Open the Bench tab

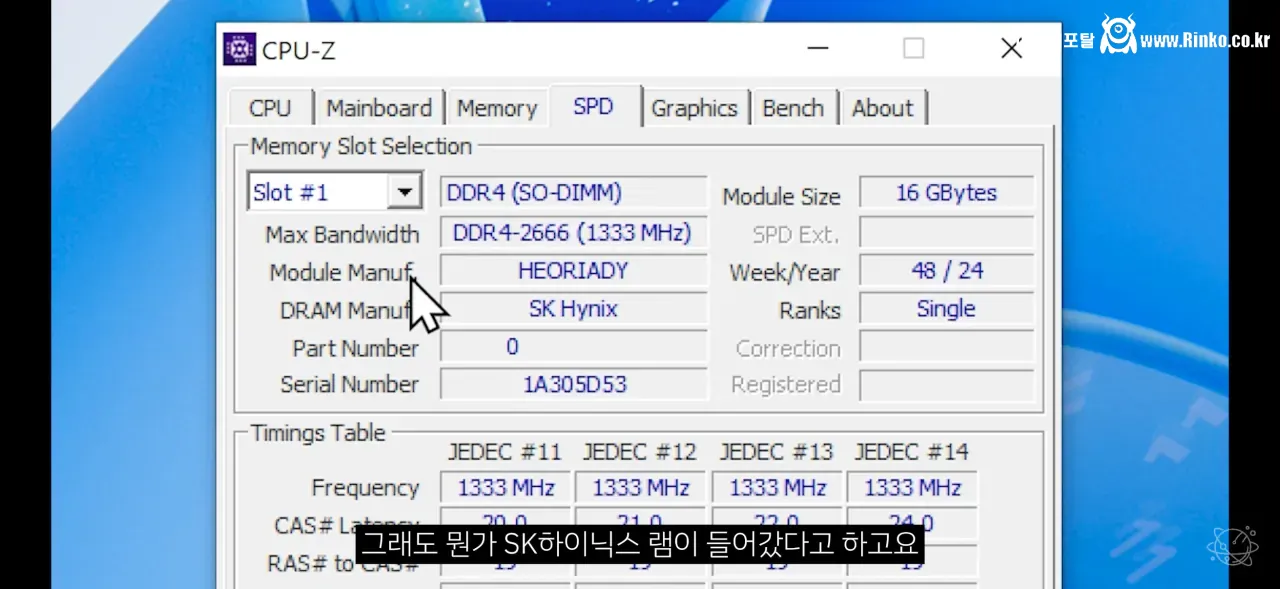coord(794,107)
